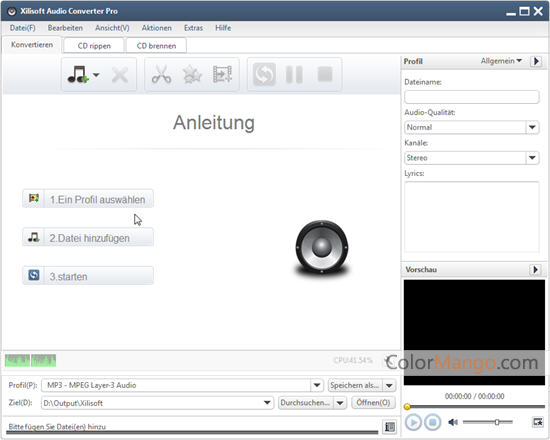The height and width of the screenshot is (440, 550).
Task: Open the Extras menu
Action: (193, 28)
